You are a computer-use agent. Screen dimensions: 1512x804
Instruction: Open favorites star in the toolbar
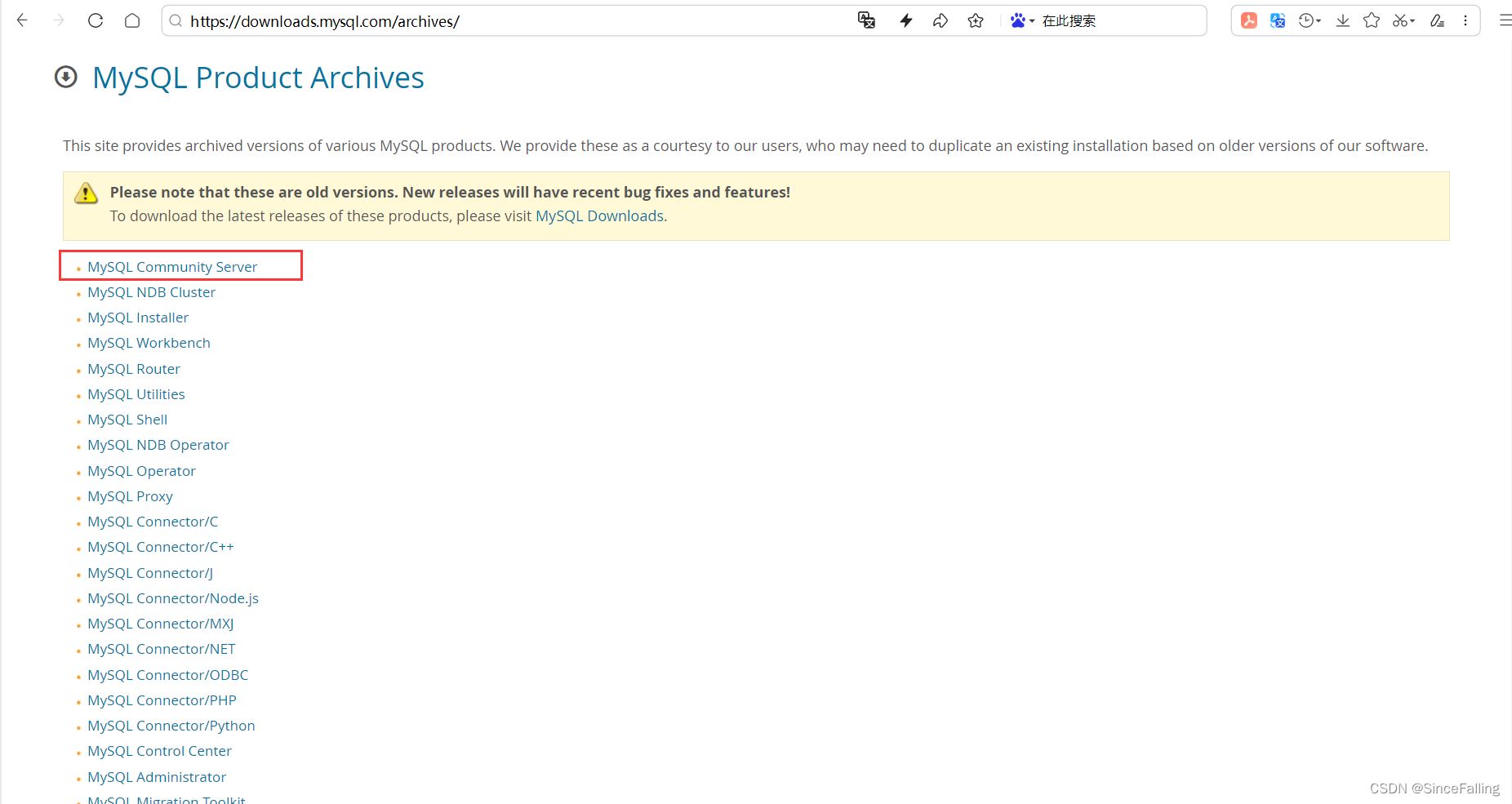(1372, 20)
